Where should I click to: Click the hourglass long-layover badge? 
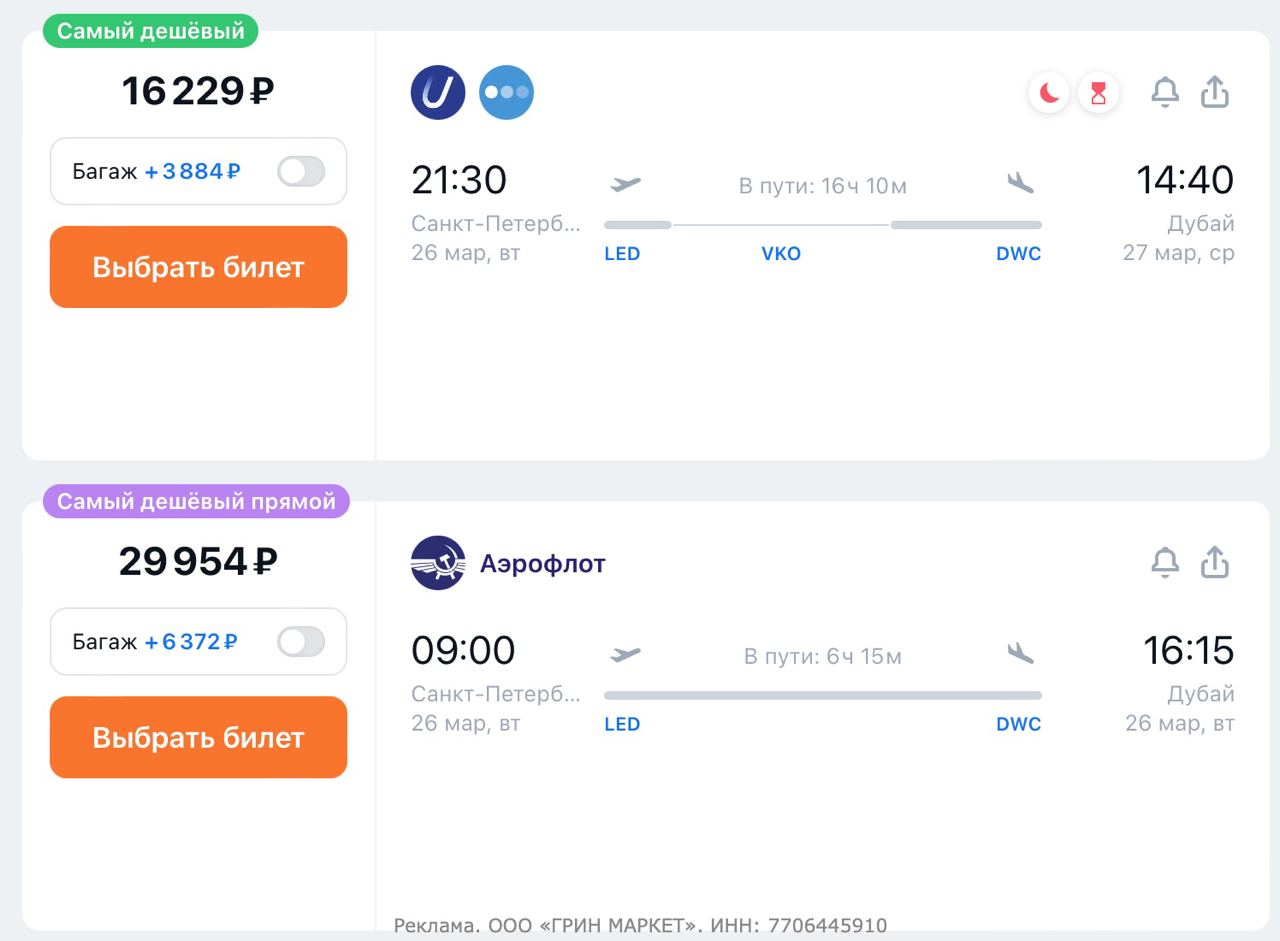coord(1099,93)
